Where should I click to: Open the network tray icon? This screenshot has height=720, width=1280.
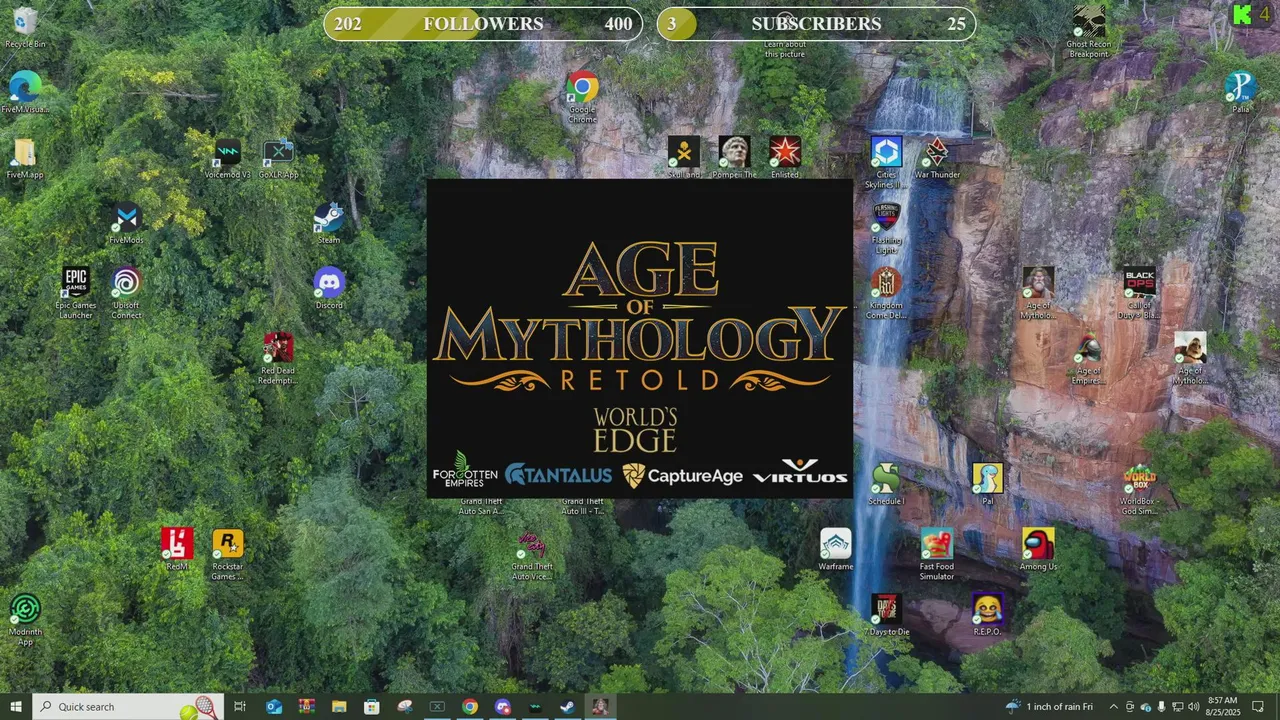point(1178,706)
